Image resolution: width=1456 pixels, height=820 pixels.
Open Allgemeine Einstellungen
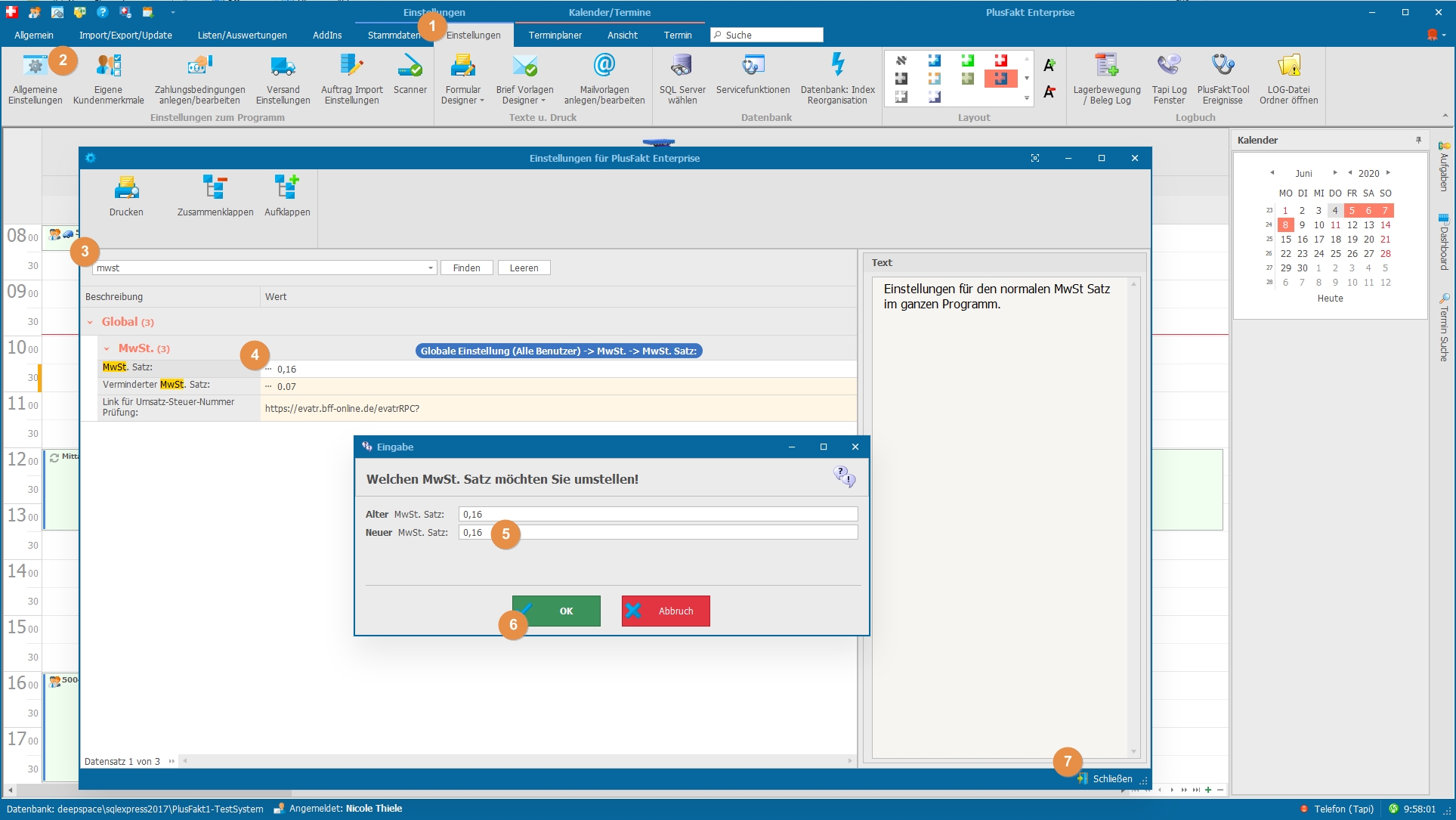pyautogui.click(x=36, y=79)
